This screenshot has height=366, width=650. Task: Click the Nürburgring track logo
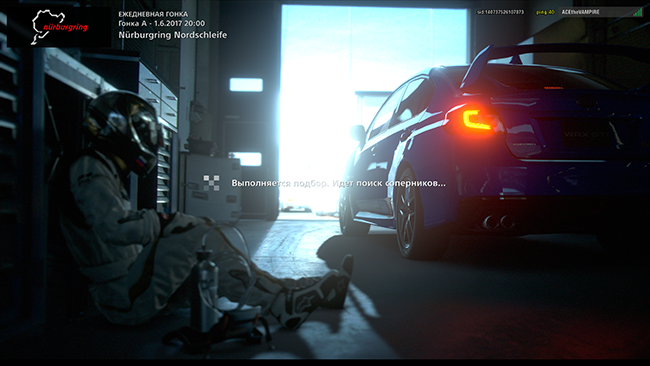(60, 27)
